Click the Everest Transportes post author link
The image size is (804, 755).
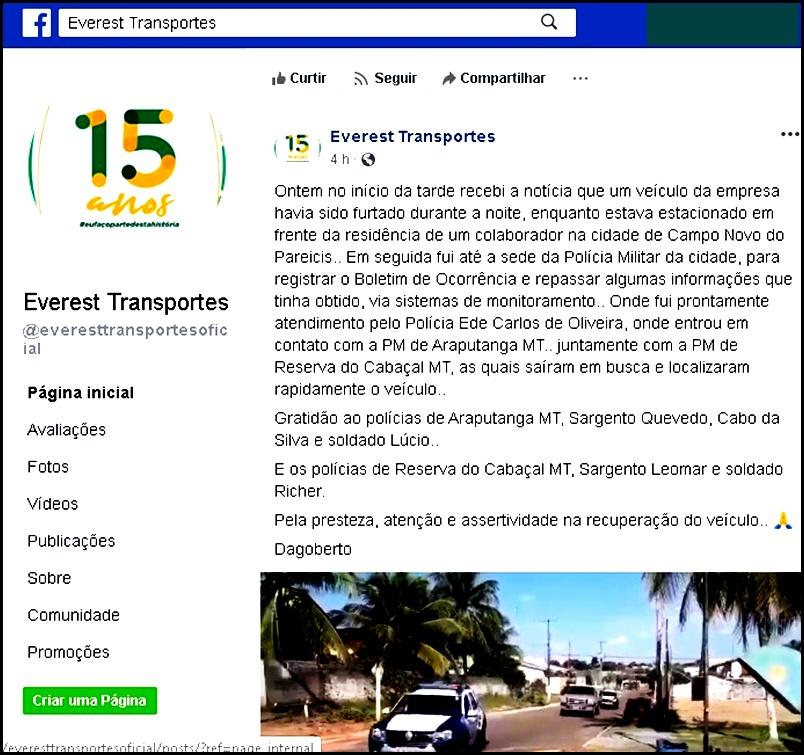[x=412, y=136]
